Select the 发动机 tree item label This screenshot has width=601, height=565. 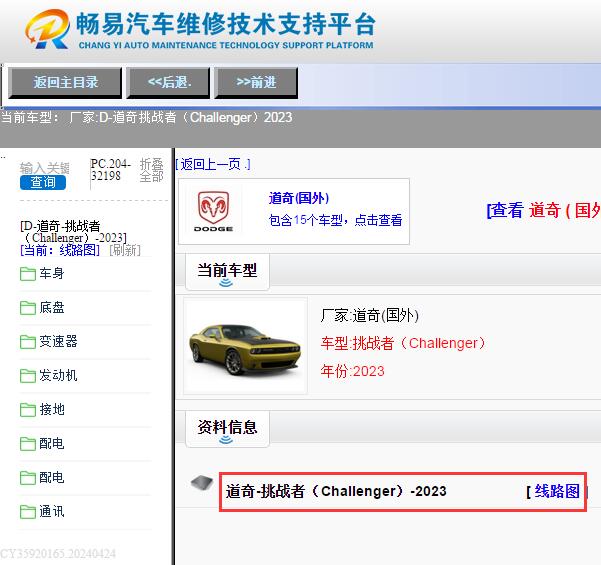58,376
